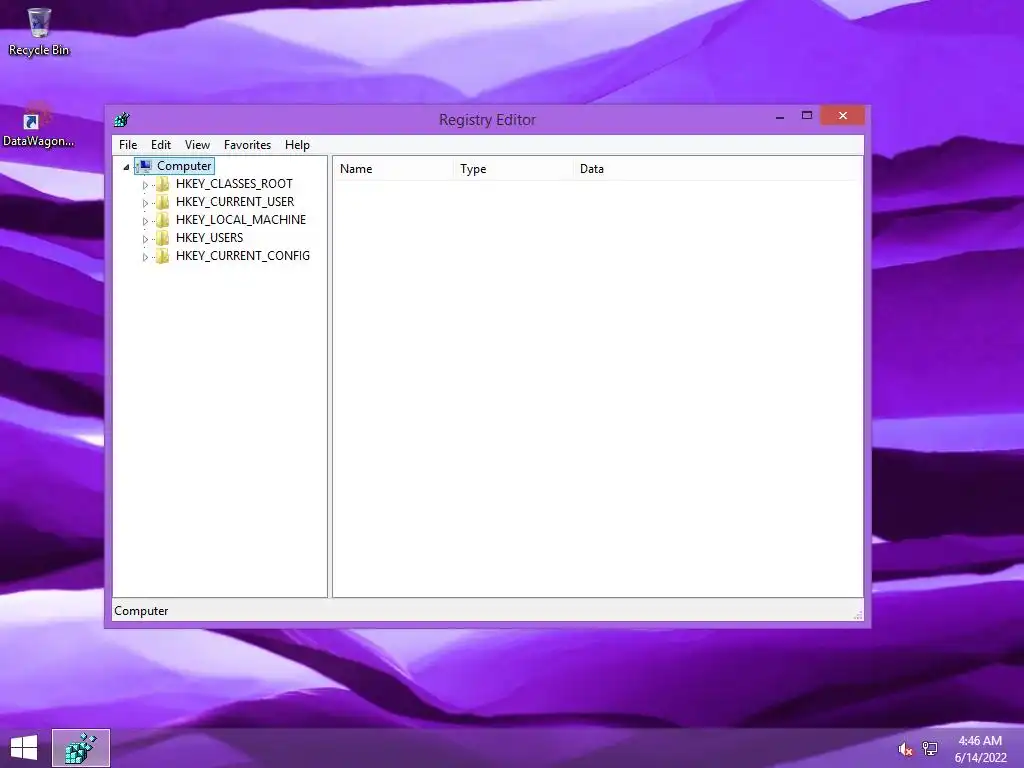Click the muted volume tray icon

(905, 749)
